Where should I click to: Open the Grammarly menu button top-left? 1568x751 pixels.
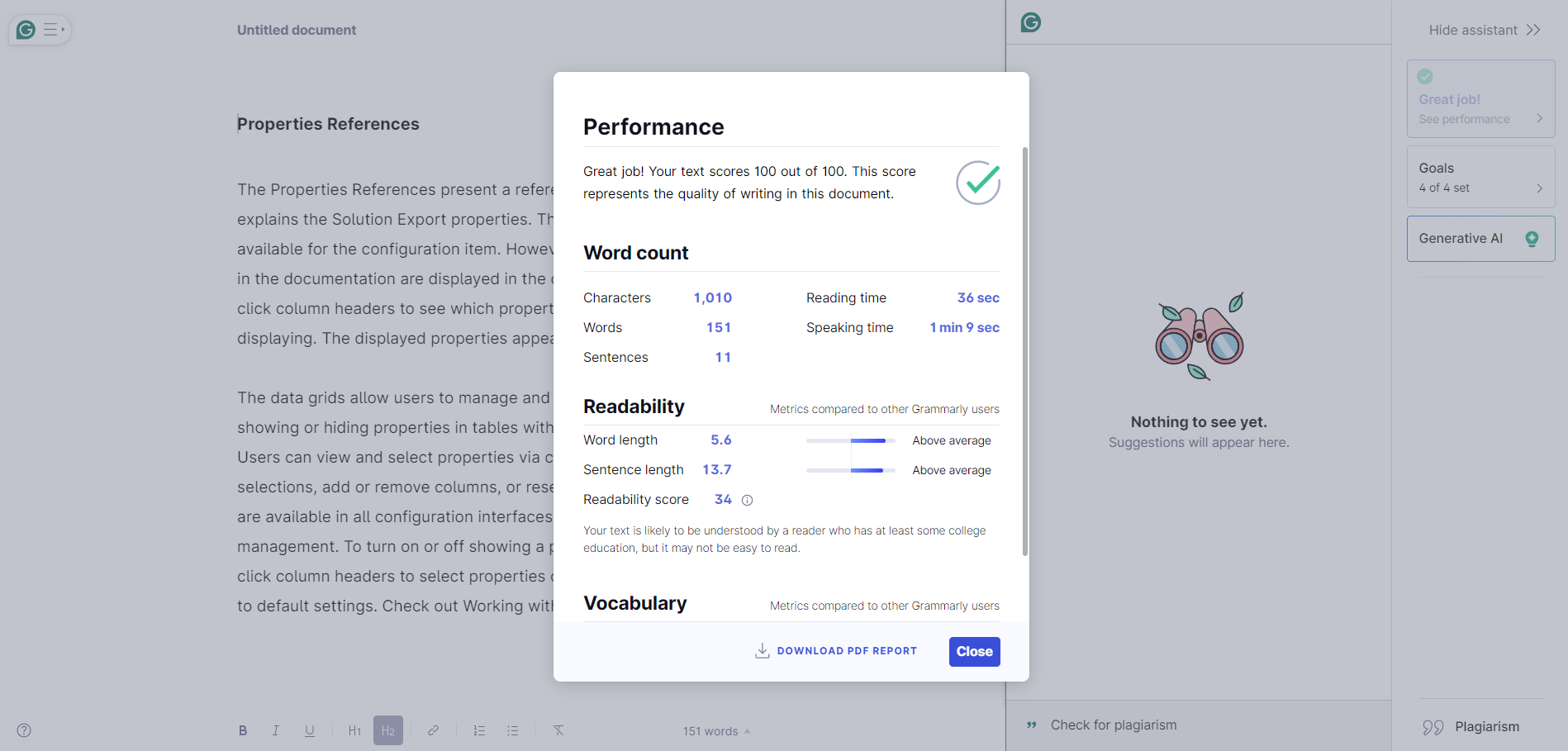click(x=40, y=30)
